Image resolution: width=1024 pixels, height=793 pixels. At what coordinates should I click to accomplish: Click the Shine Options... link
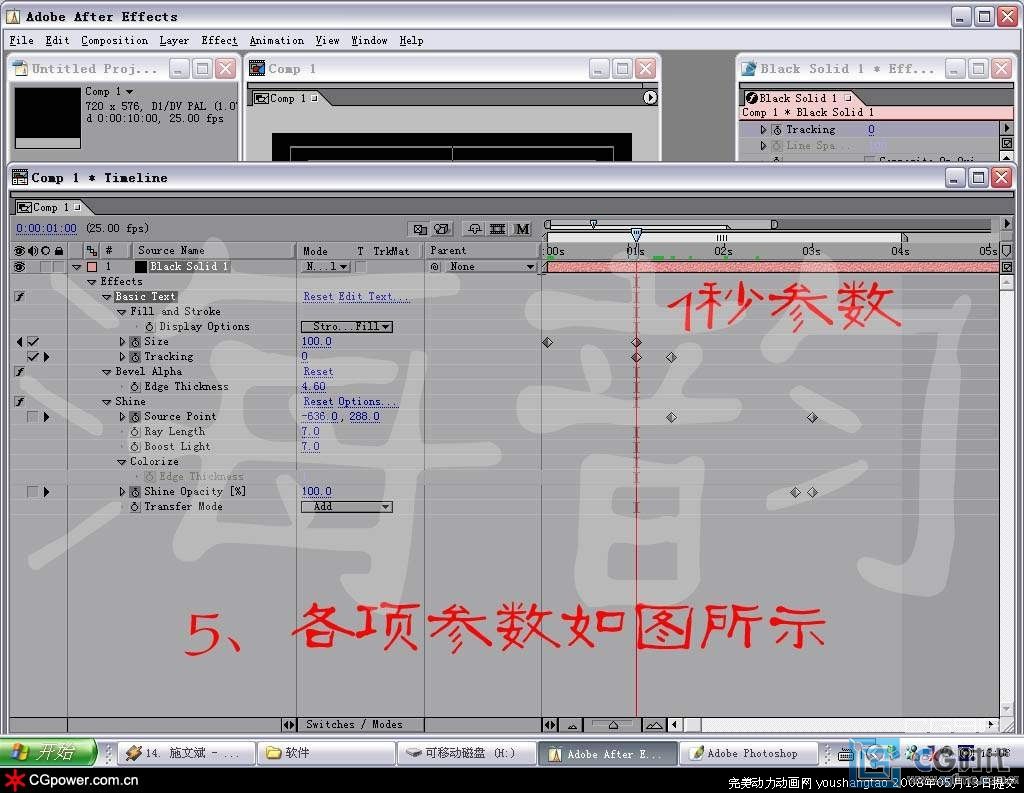[366, 402]
